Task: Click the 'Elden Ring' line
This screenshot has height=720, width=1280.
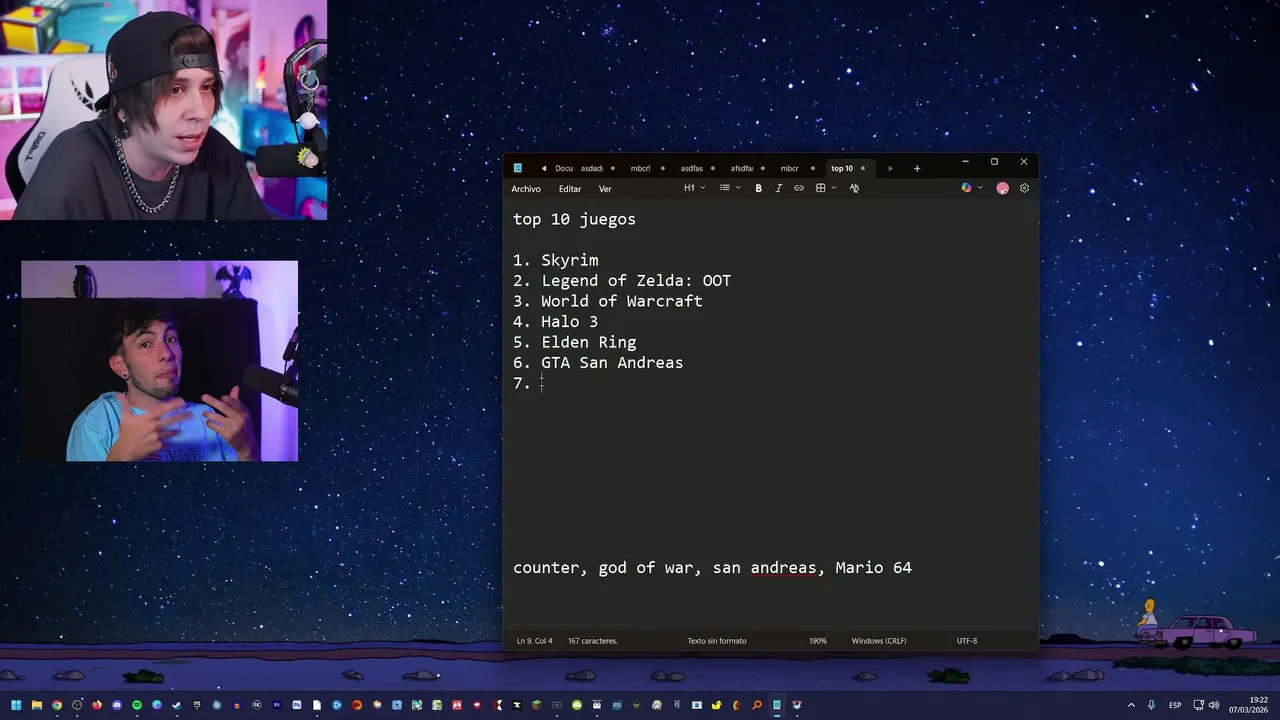Action: pos(589,342)
